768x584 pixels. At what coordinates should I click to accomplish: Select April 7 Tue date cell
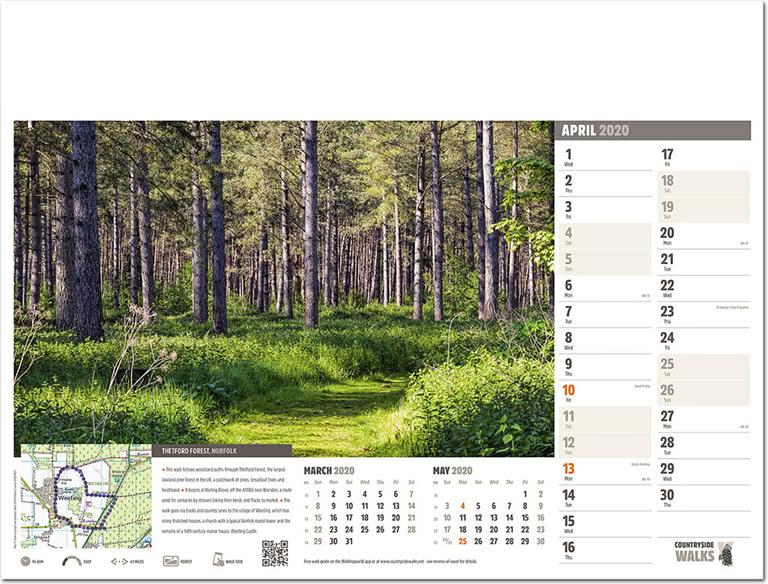[605, 315]
